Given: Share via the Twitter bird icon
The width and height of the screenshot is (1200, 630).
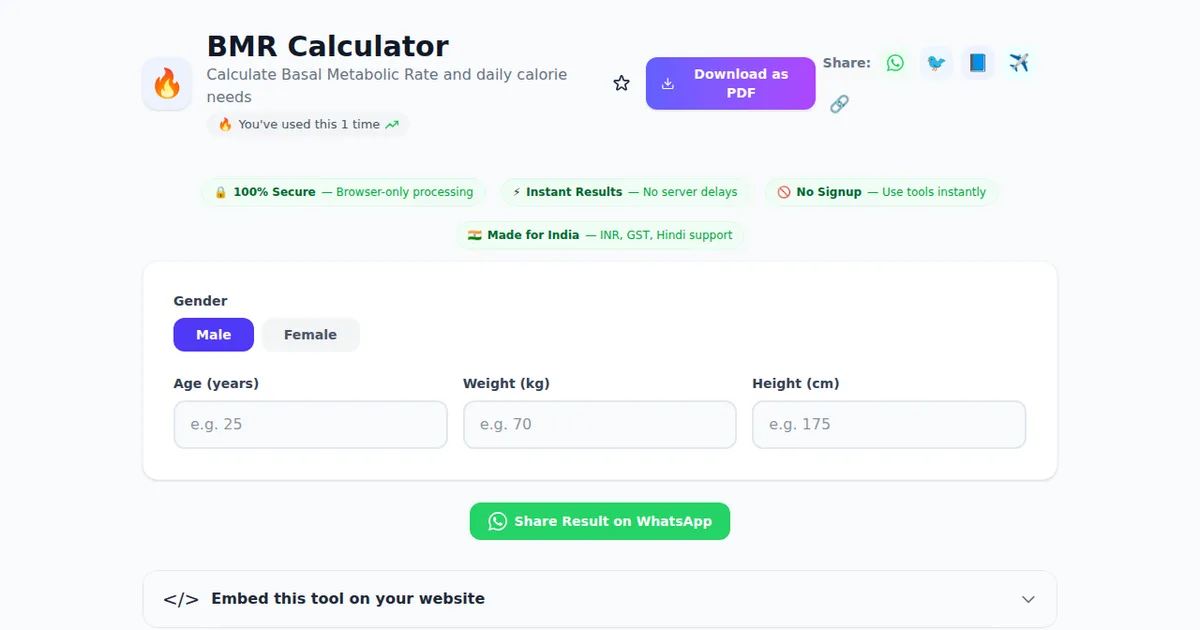Looking at the screenshot, I should coord(936,63).
